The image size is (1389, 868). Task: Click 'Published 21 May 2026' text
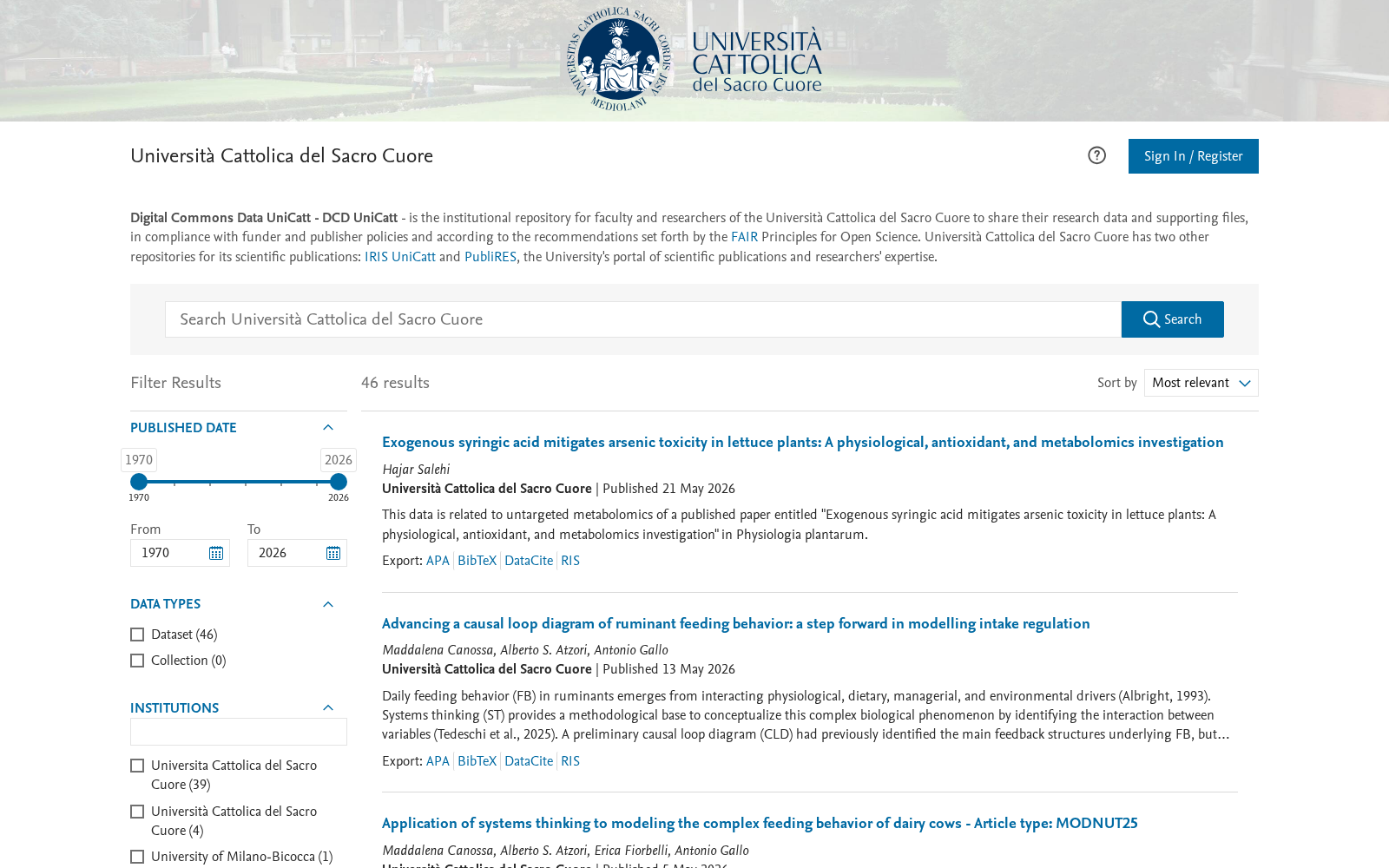coord(668,489)
